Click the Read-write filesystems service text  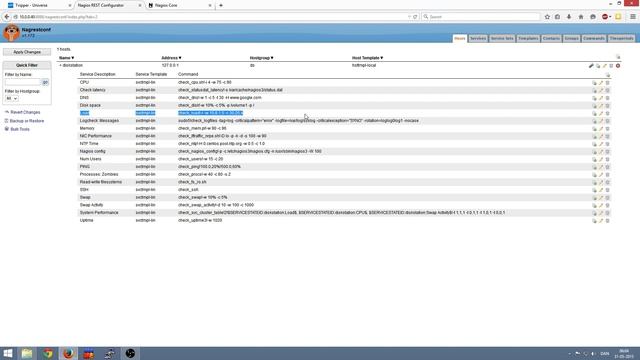point(100,182)
